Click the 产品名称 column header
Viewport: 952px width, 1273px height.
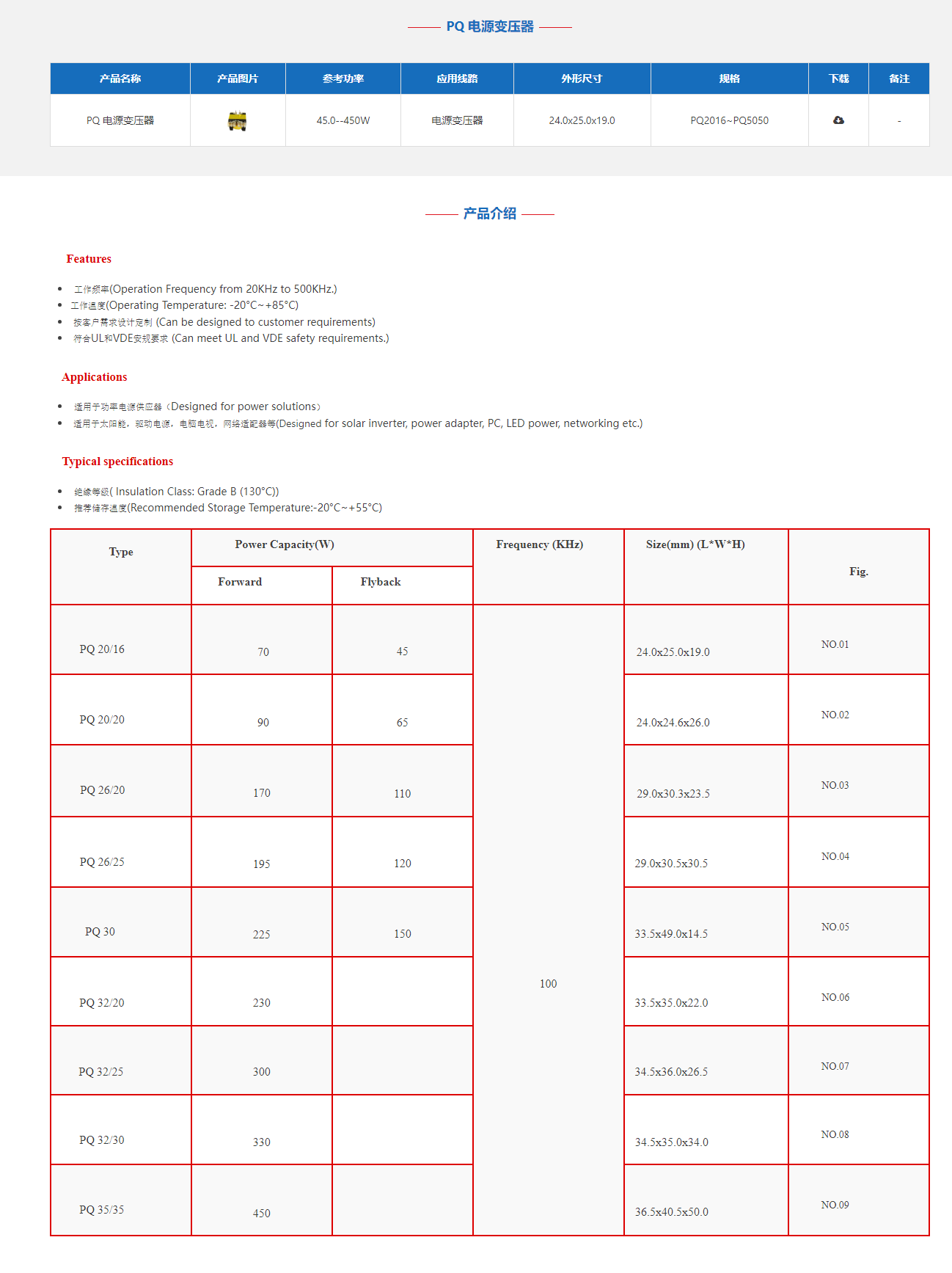coord(120,79)
